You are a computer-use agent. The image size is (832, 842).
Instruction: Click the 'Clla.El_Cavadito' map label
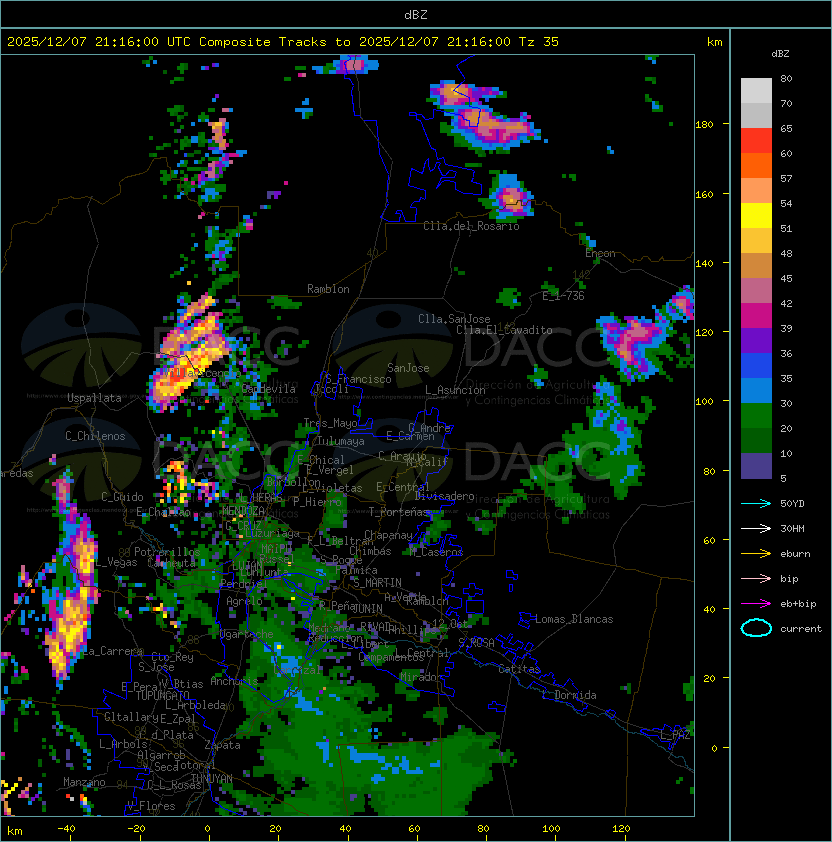click(x=504, y=330)
